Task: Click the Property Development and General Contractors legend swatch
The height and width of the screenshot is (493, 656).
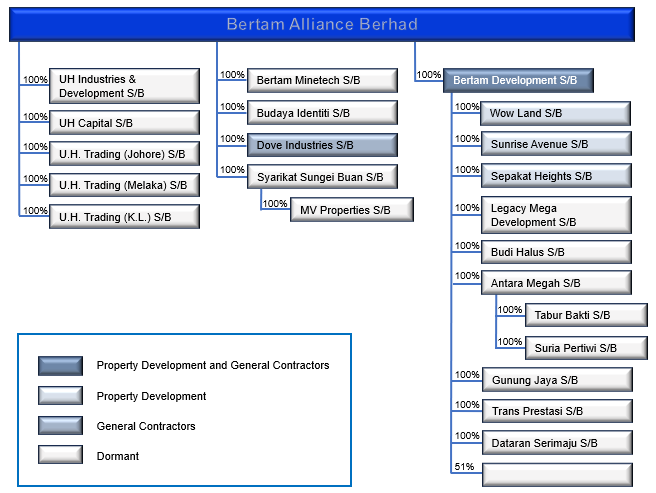Action: 60,366
